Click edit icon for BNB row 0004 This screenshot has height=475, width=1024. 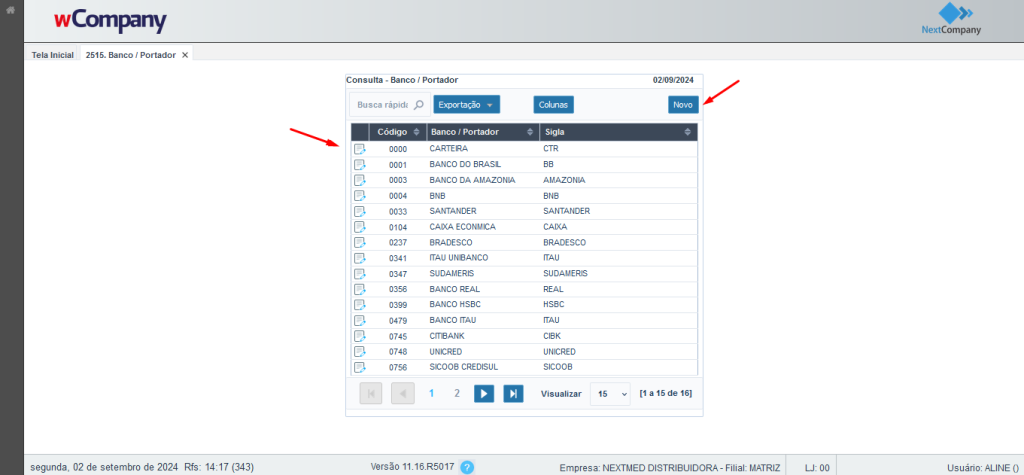[x=360, y=196]
